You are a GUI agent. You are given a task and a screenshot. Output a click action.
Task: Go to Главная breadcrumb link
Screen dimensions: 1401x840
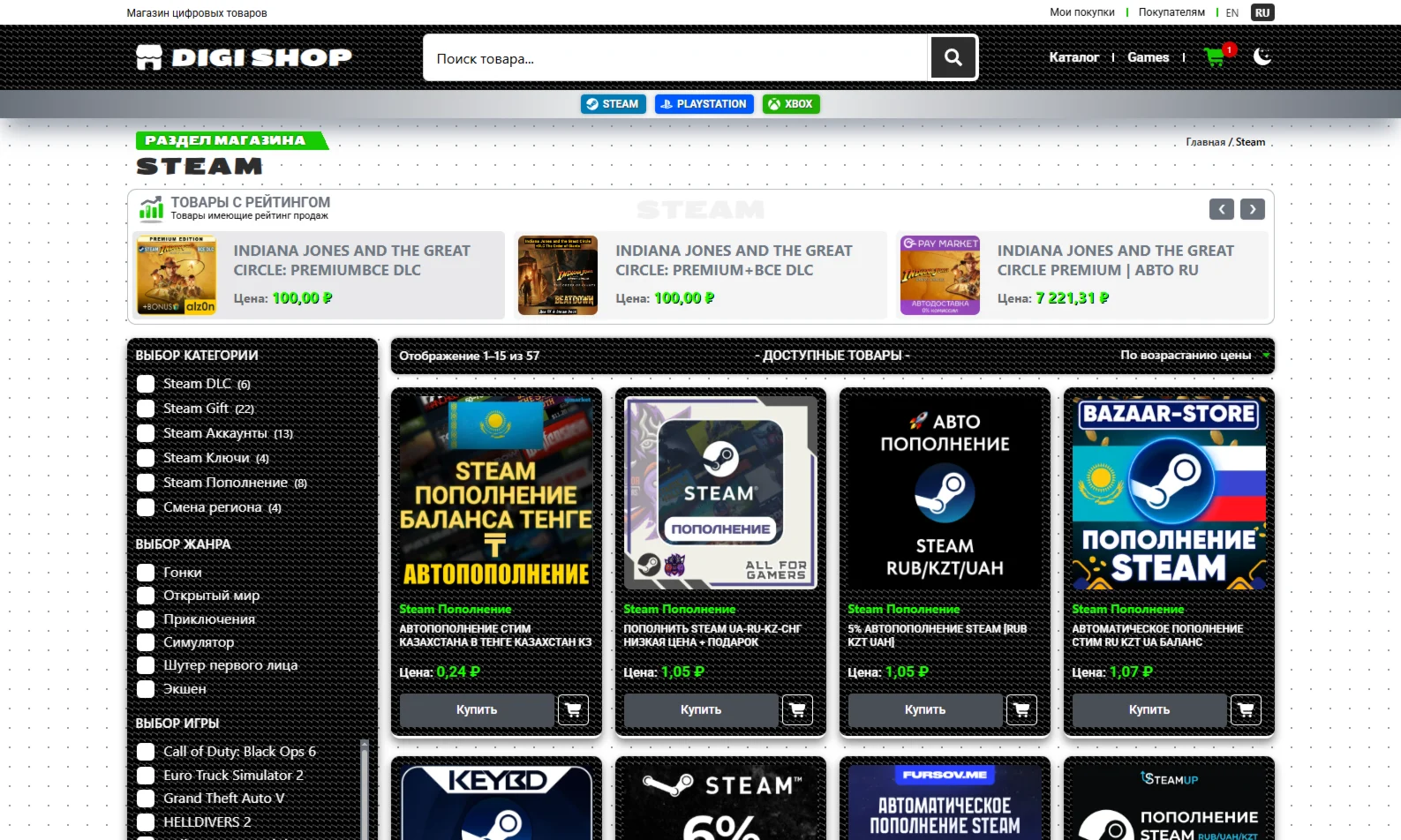click(x=1205, y=142)
